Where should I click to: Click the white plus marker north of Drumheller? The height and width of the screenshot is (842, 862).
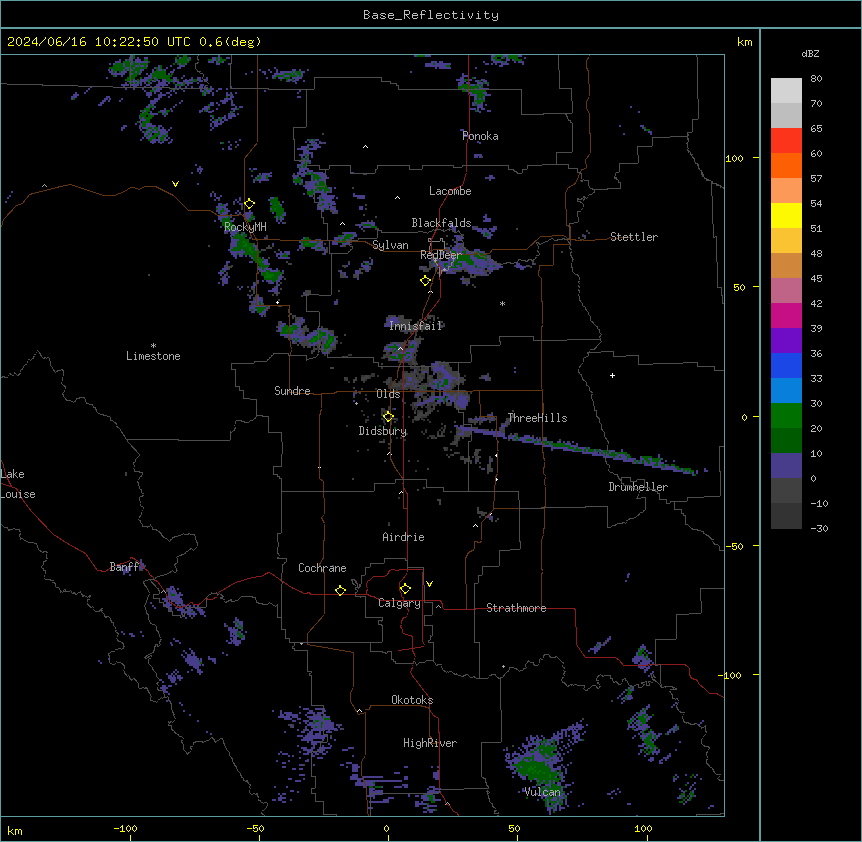612,375
